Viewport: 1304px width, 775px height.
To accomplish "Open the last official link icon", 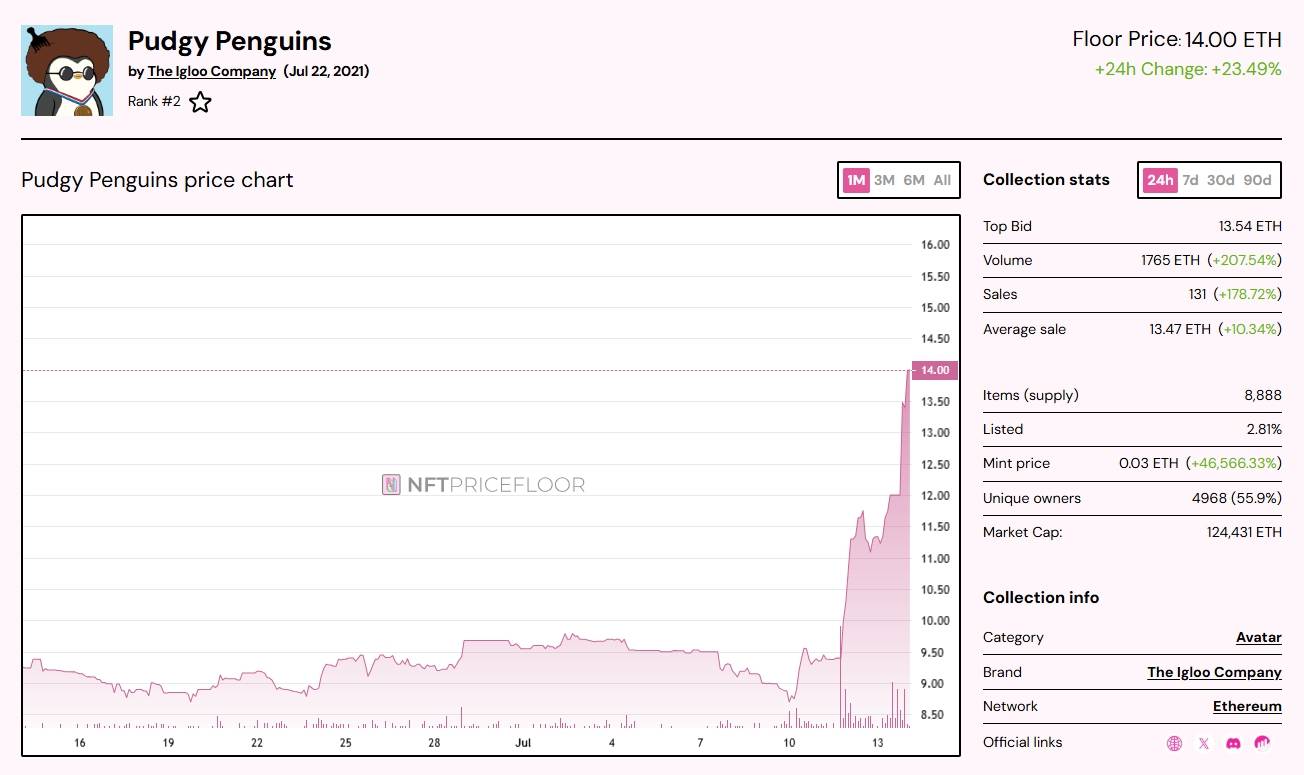I will click(1263, 743).
